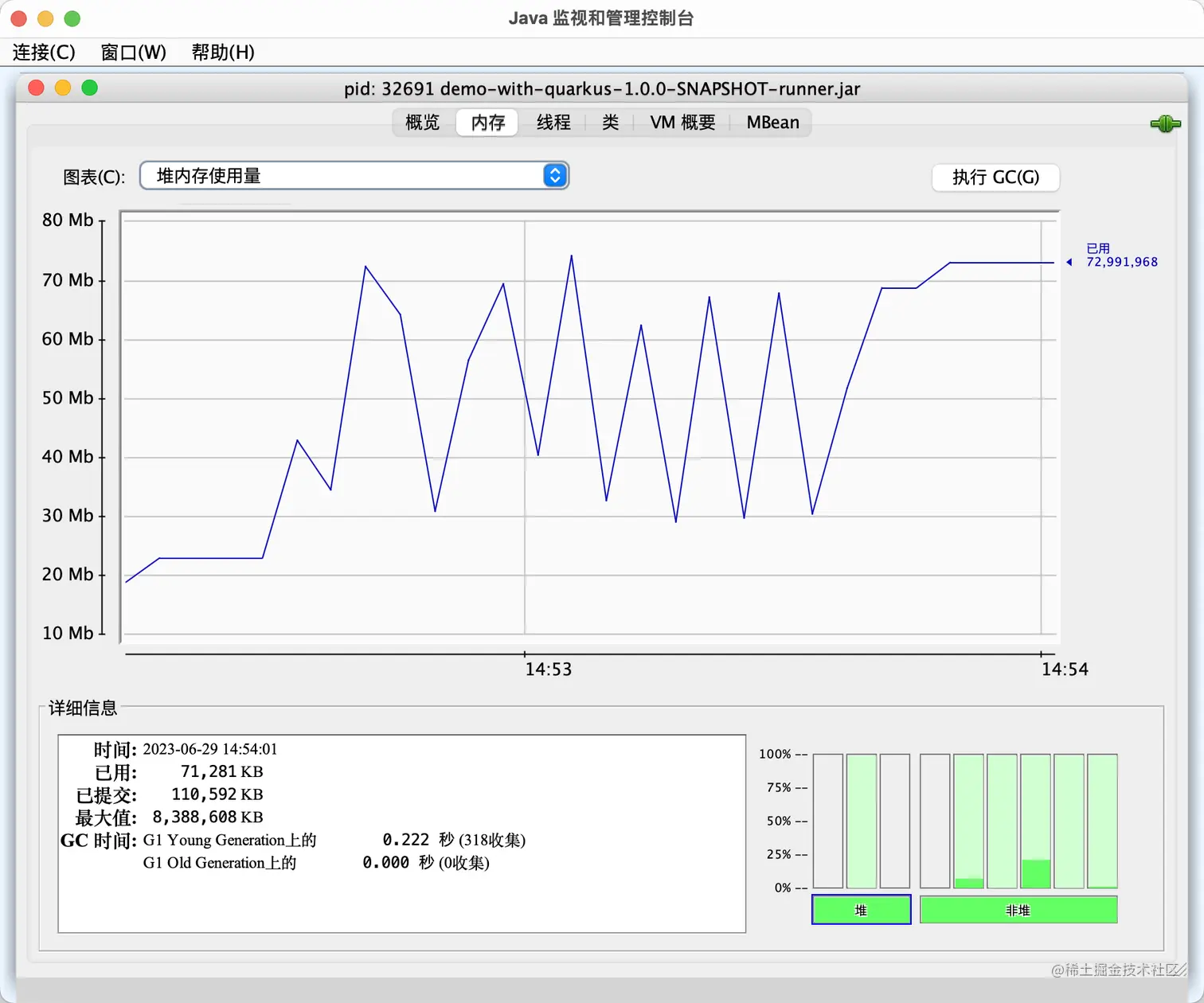Viewport: 1204px width, 1003px height.
Task: Click the used value 71,281 KB
Action: point(221,771)
